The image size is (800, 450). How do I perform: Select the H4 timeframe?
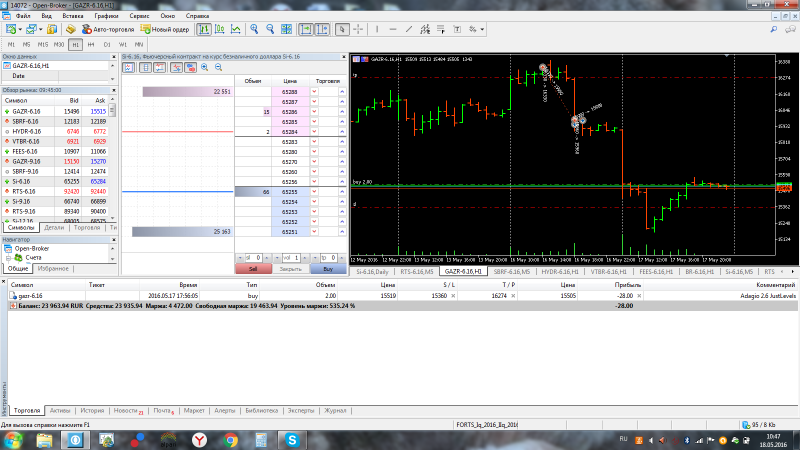tap(91, 45)
